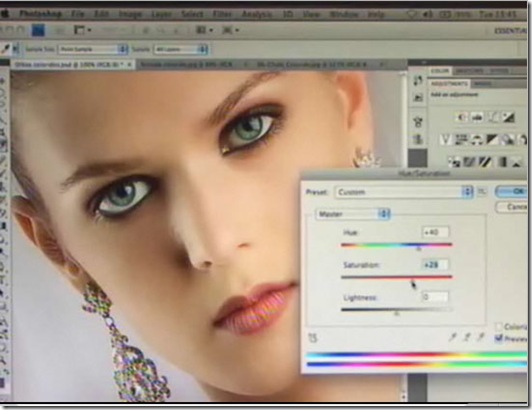Image resolution: width=532 pixels, height=410 pixels.
Task: Open the Arrange Documents dropdown
Action: pyautogui.click(x=205, y=30)
